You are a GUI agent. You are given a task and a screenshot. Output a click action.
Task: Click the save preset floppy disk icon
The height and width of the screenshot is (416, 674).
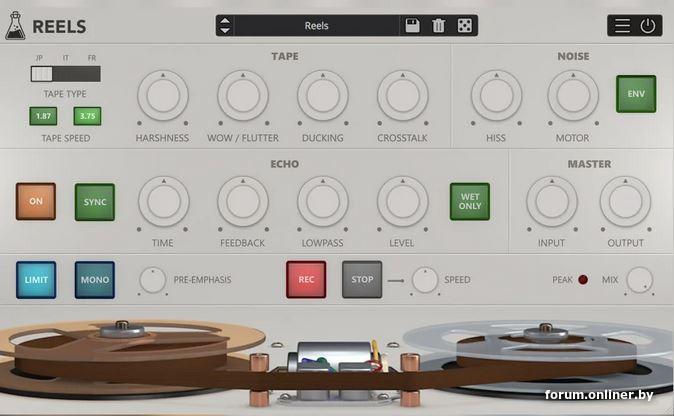pyautogui.click(x=412, y=26)
